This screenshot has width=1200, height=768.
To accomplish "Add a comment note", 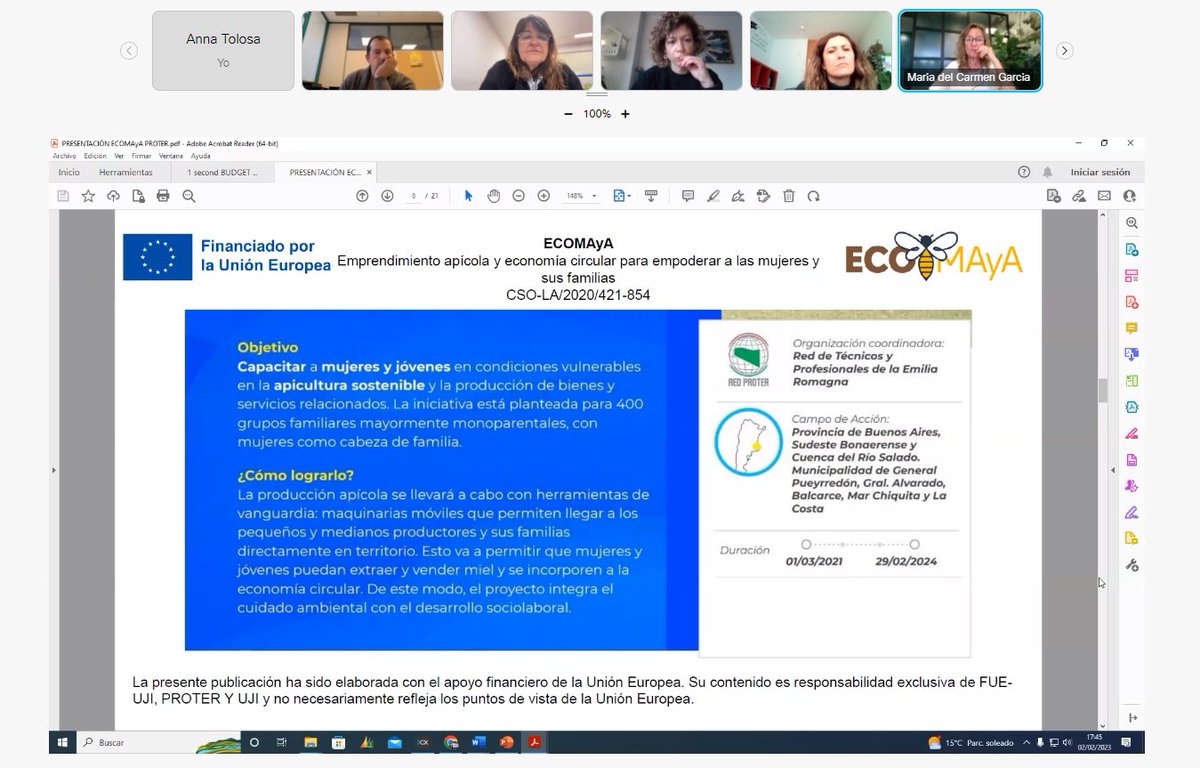I will [x=688, y=196].
